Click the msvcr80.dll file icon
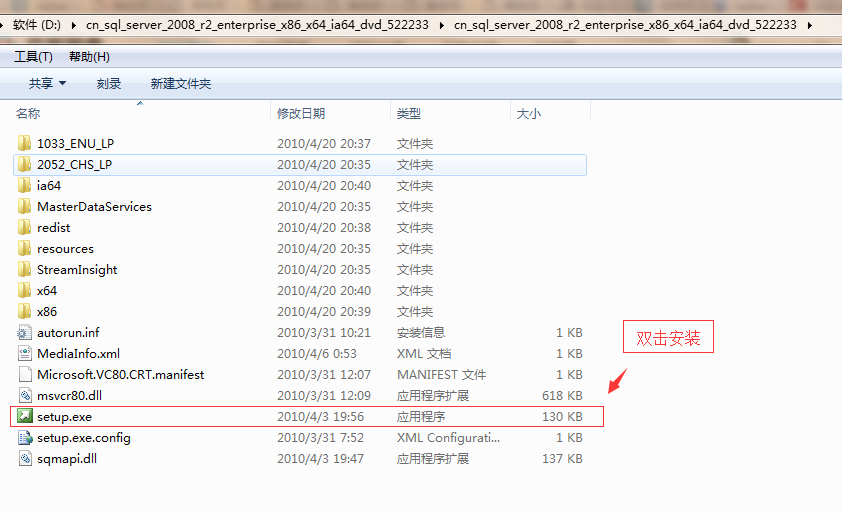This screenshot has height=513, width=842. point(24,395)
